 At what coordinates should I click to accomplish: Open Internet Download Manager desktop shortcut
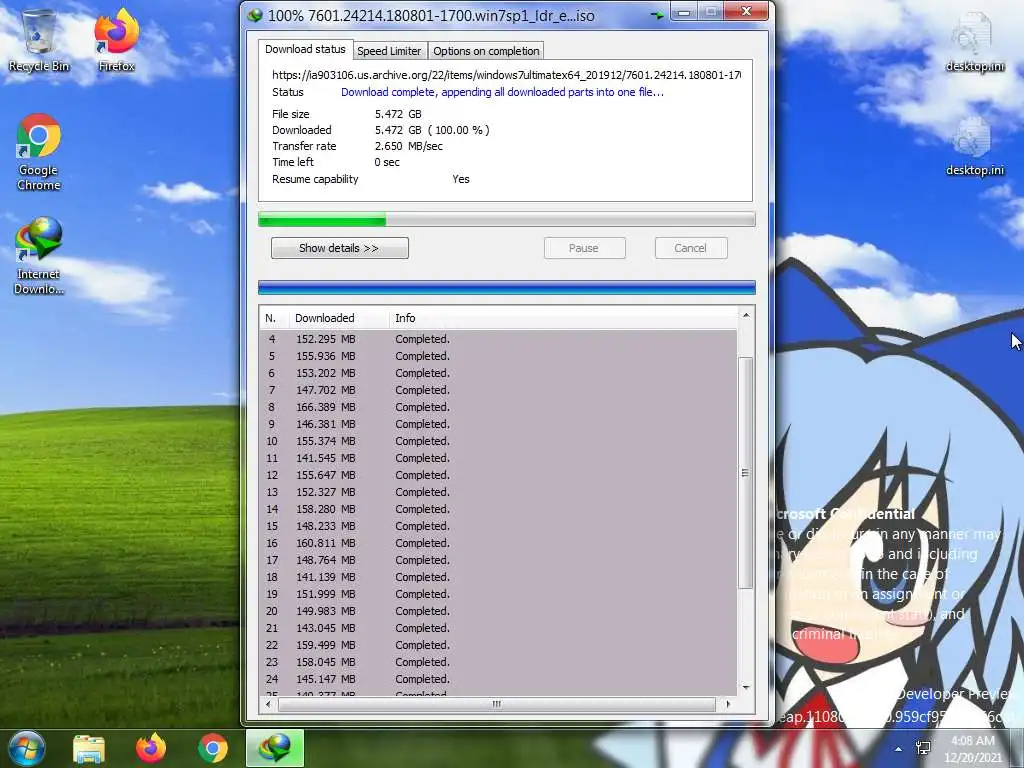coord(39,256)
